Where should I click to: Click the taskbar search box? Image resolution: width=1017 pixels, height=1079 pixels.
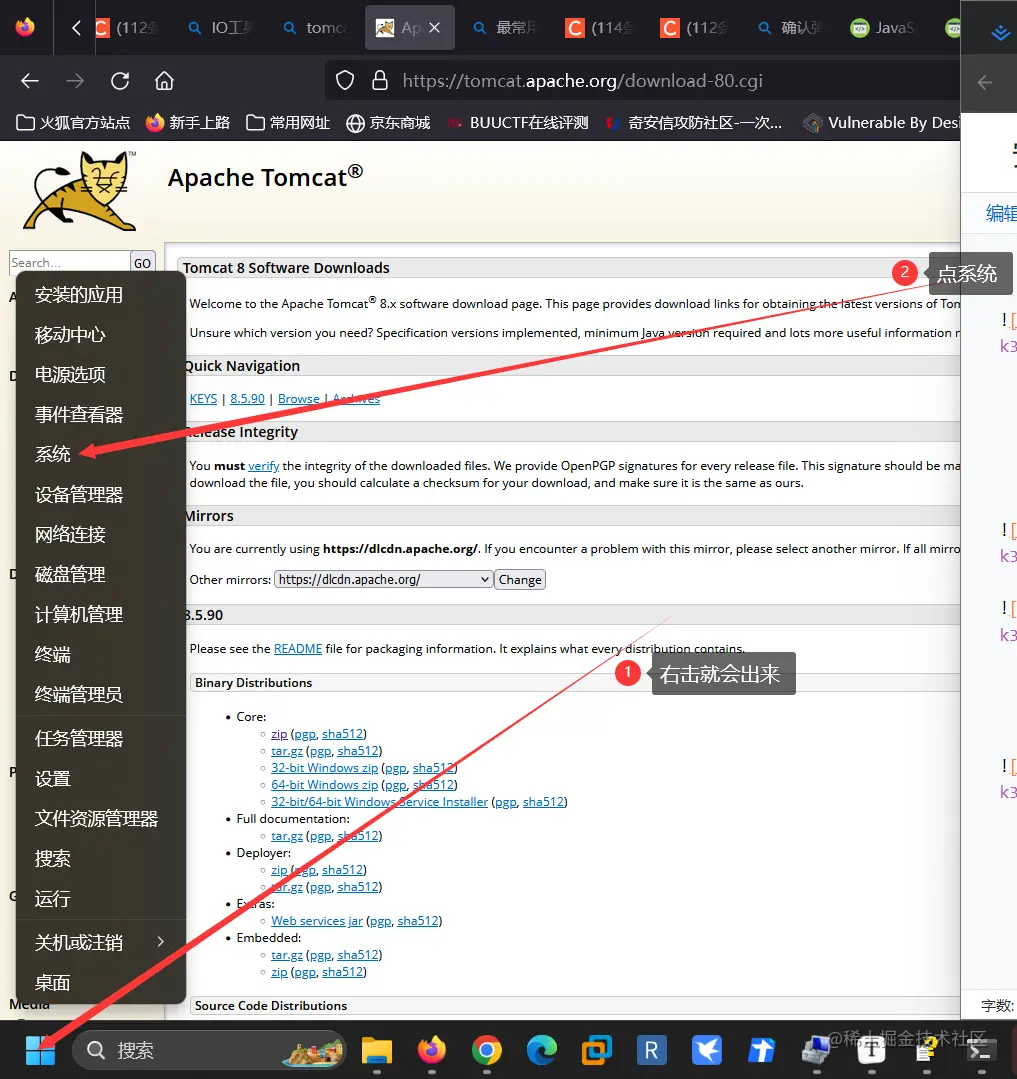[x=208, y=1050]
